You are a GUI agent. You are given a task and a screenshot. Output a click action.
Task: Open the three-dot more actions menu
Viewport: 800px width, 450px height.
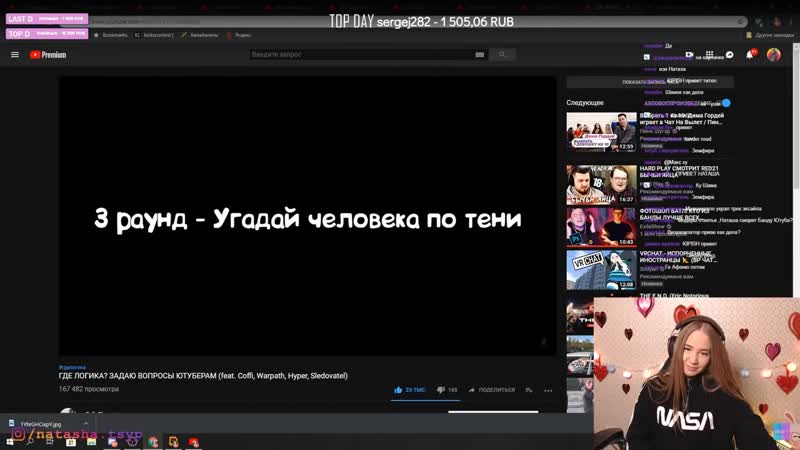point(548,390)
